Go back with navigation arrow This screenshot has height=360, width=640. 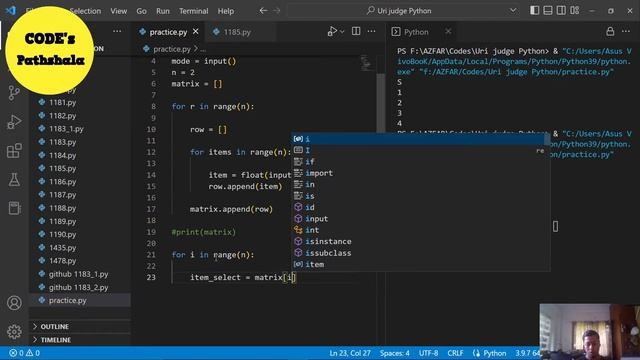coord(263,11)
